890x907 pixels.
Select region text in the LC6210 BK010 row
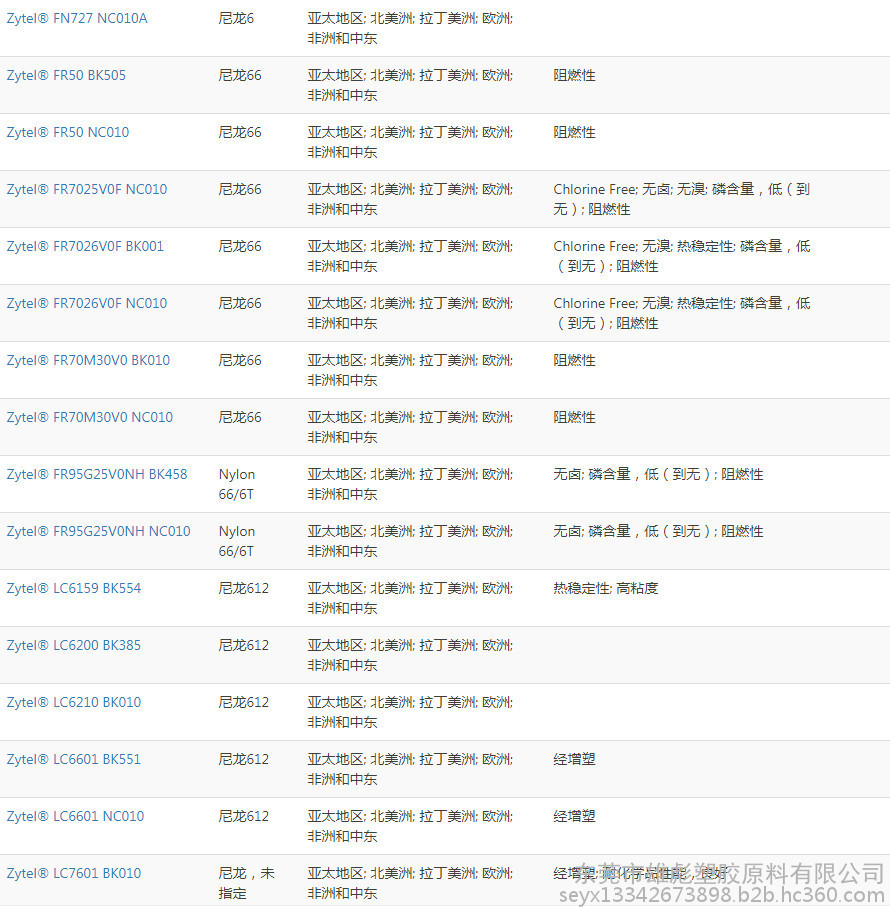pos(410,712)
